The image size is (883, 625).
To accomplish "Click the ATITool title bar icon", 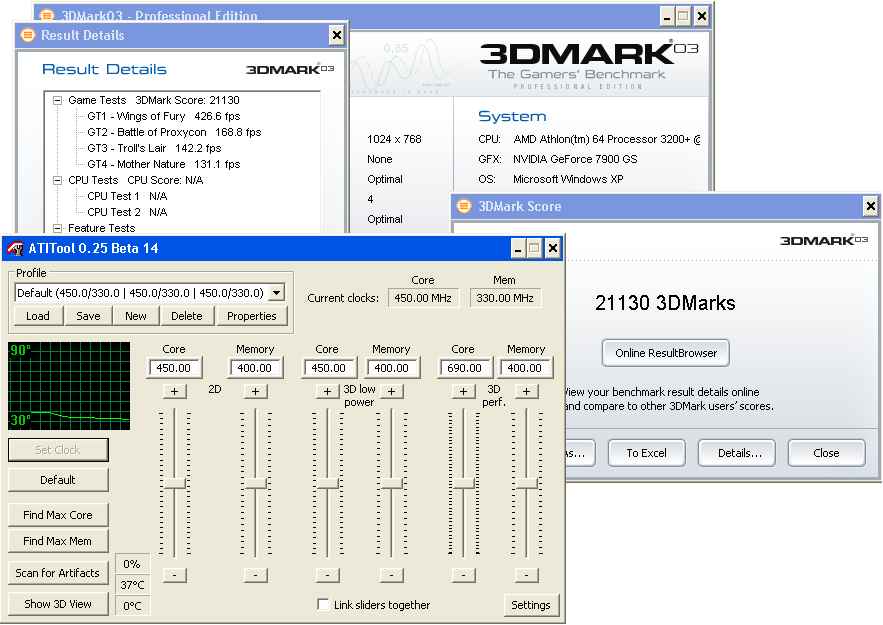I will (x=16, y=248).
